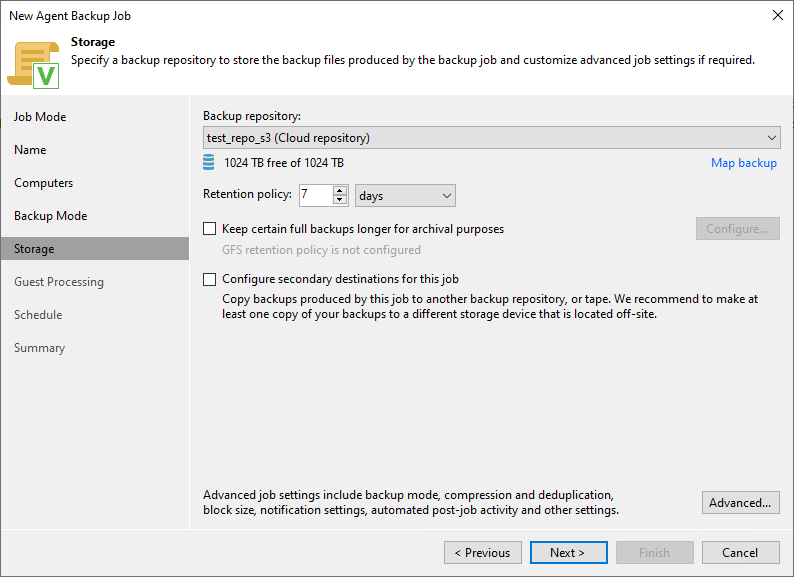794x577 pixels.
Task: Enable keeping full backups for archival purposes
Action: [x=210, y=229]
